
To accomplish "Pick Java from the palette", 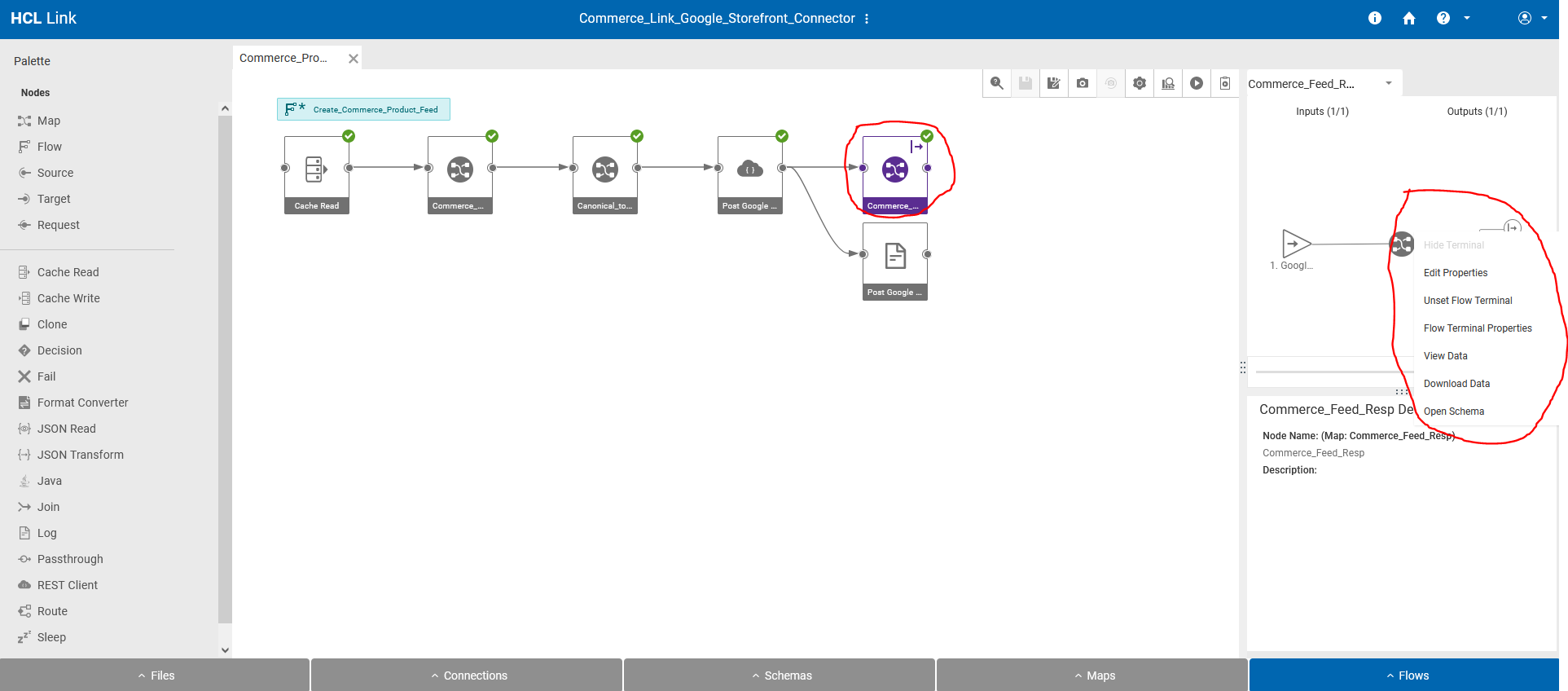I will (x=40, y=481).
